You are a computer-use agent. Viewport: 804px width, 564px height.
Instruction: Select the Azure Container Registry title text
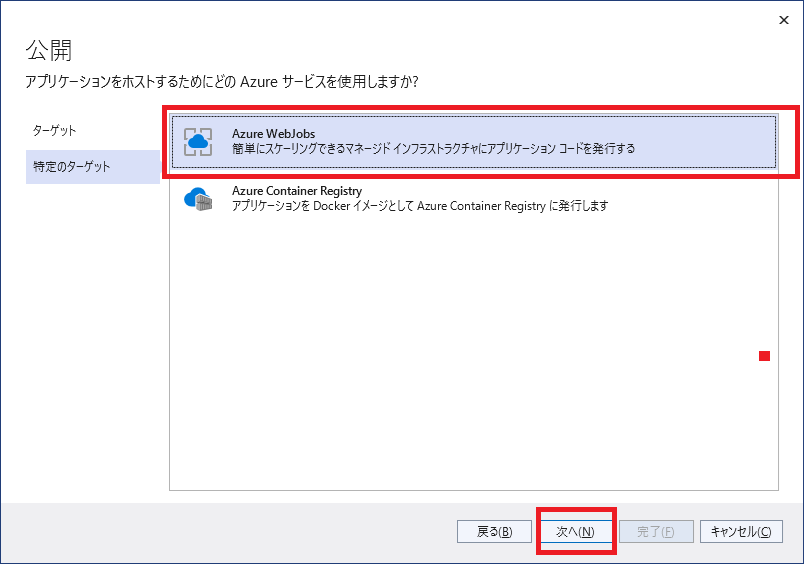click(297, 191)
